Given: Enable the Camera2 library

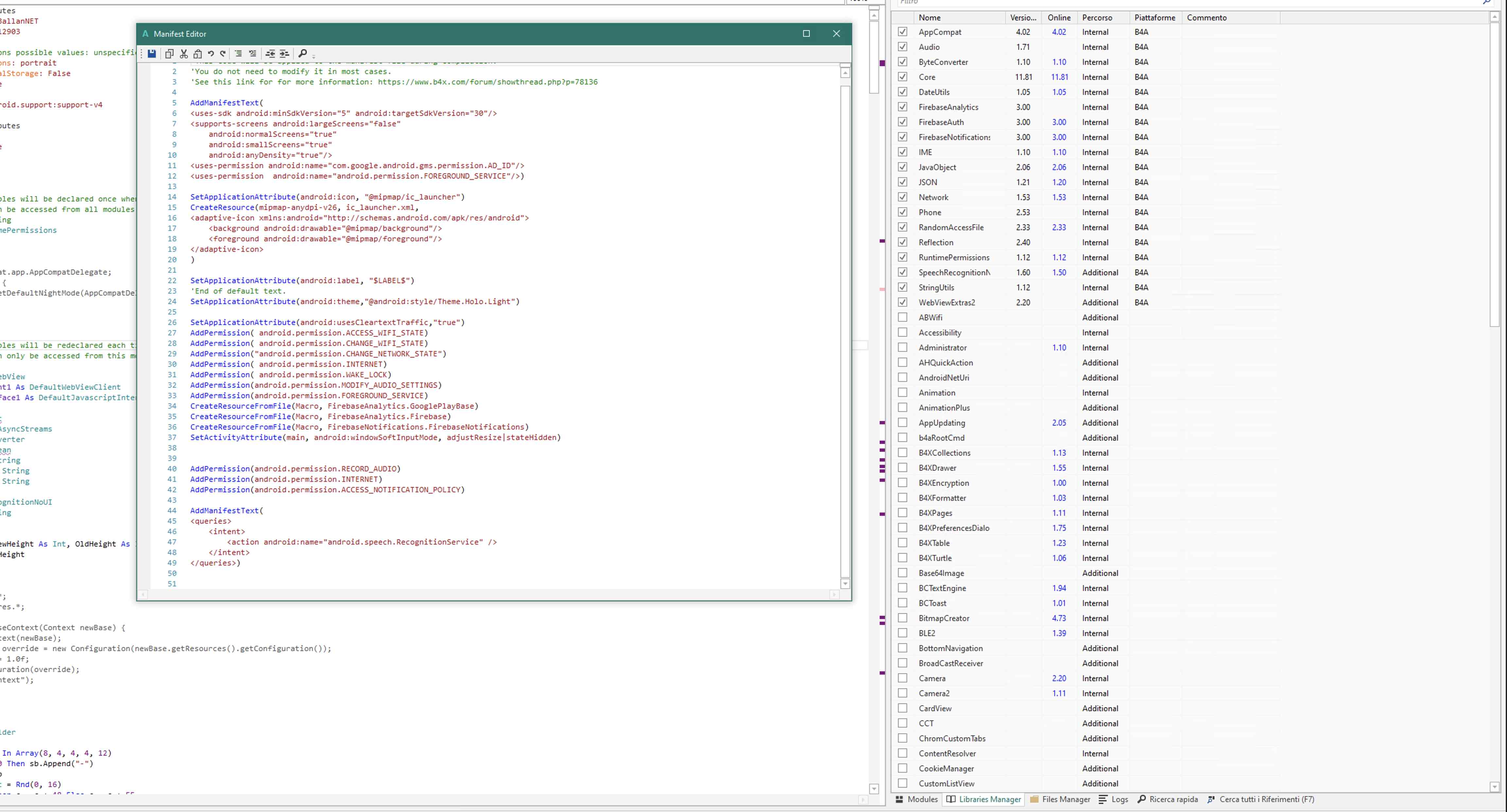Looking at the screenshot, I should coord(903,693).
